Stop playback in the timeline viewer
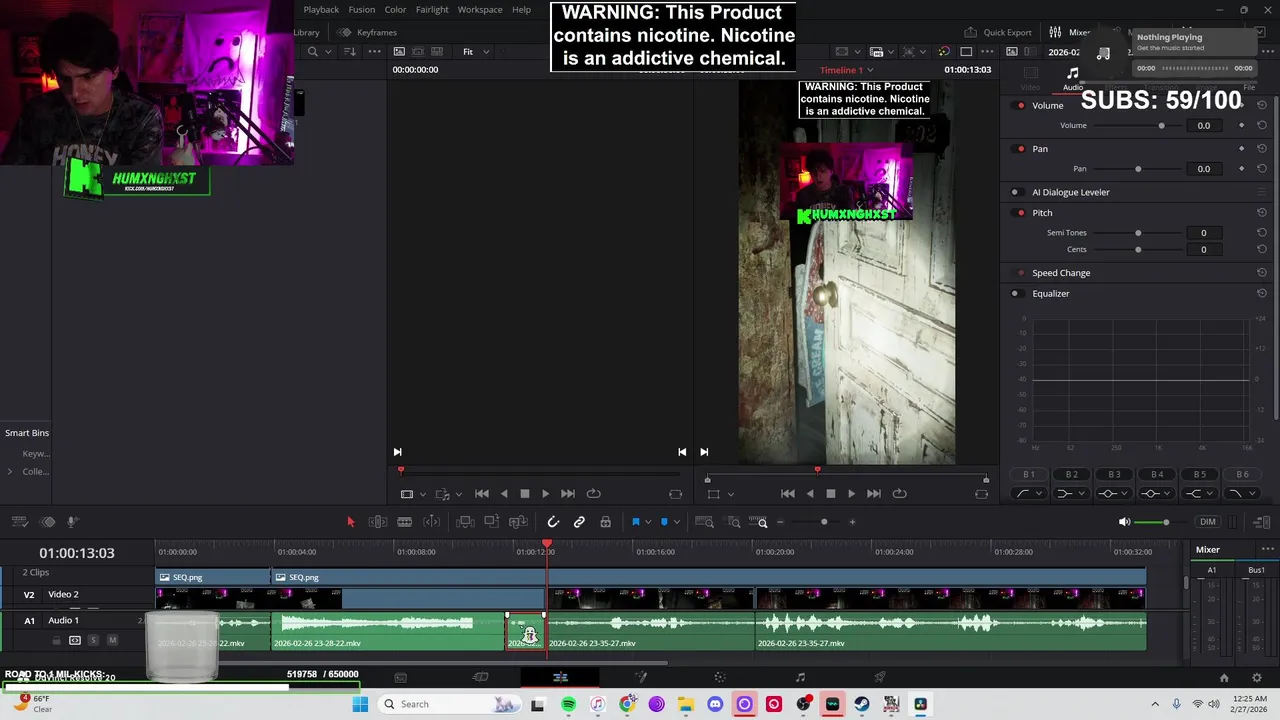 point(830,493)
